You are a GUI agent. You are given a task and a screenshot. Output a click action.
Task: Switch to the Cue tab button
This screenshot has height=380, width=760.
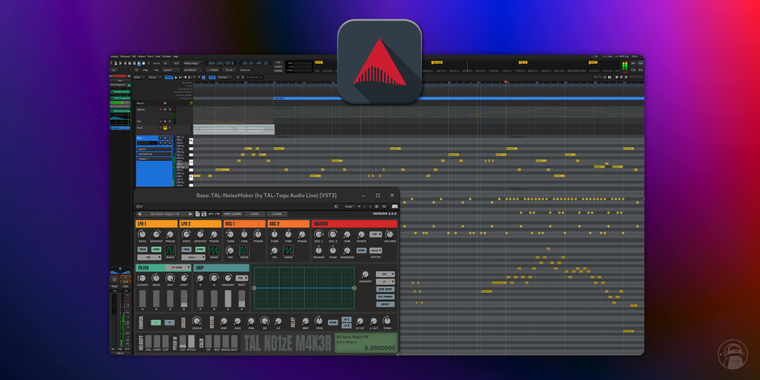coord(633,70)
